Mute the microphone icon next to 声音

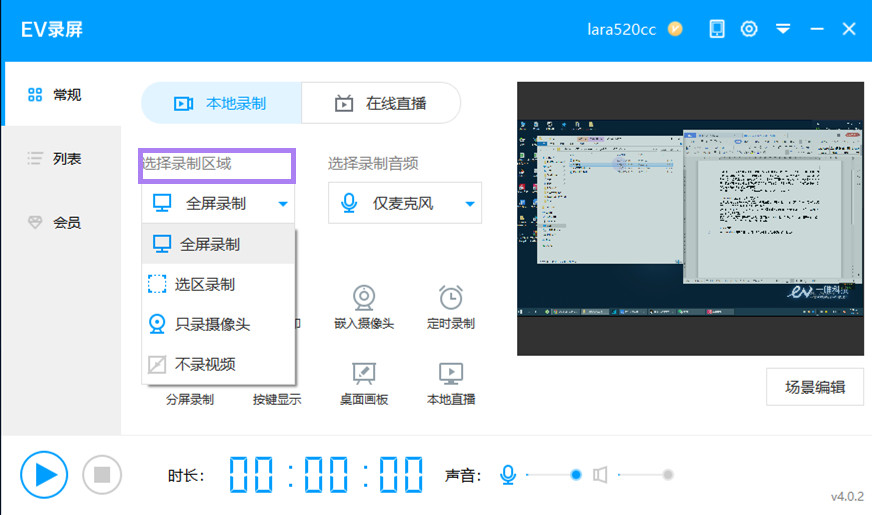pyautogui.click(x=508, y=475)
